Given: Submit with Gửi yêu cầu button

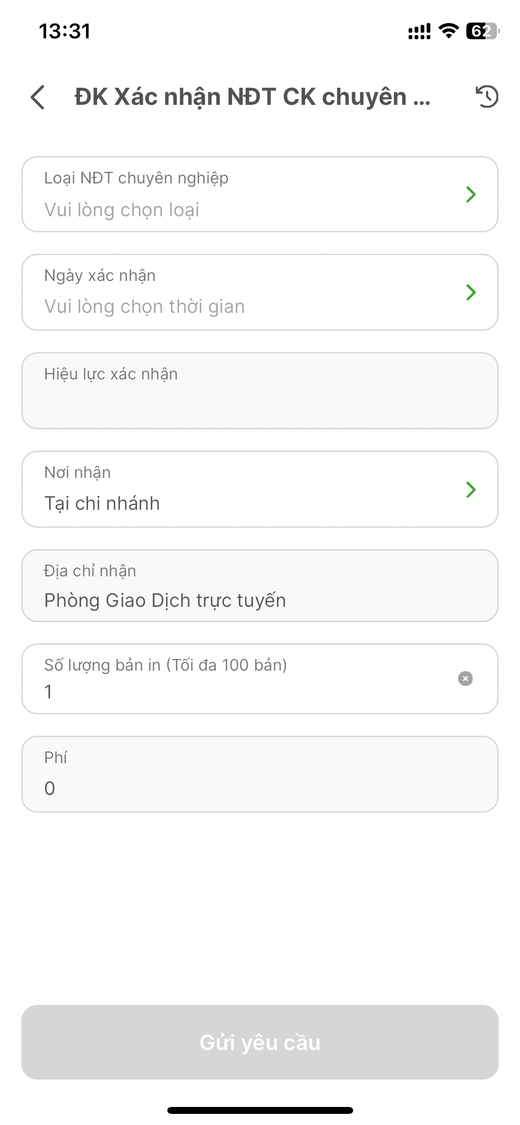Looking at the screenshot, I should tap(260, 1042).
